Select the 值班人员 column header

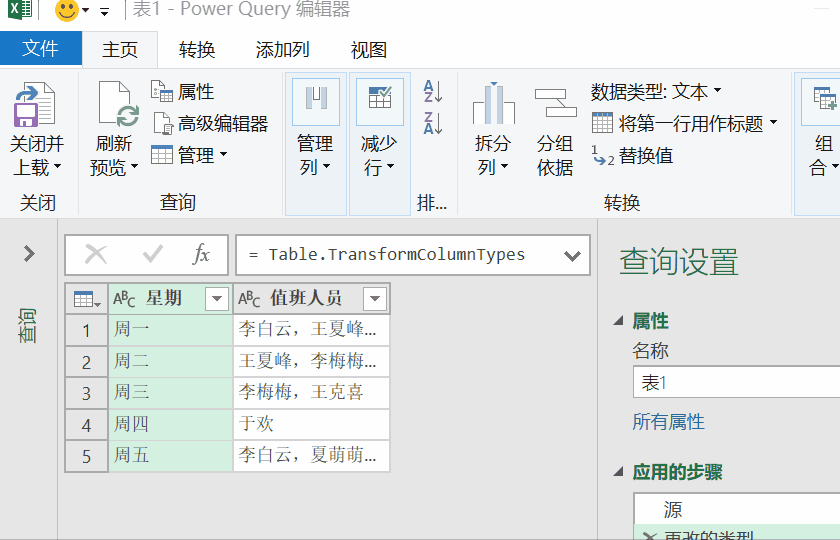[305, 298]
